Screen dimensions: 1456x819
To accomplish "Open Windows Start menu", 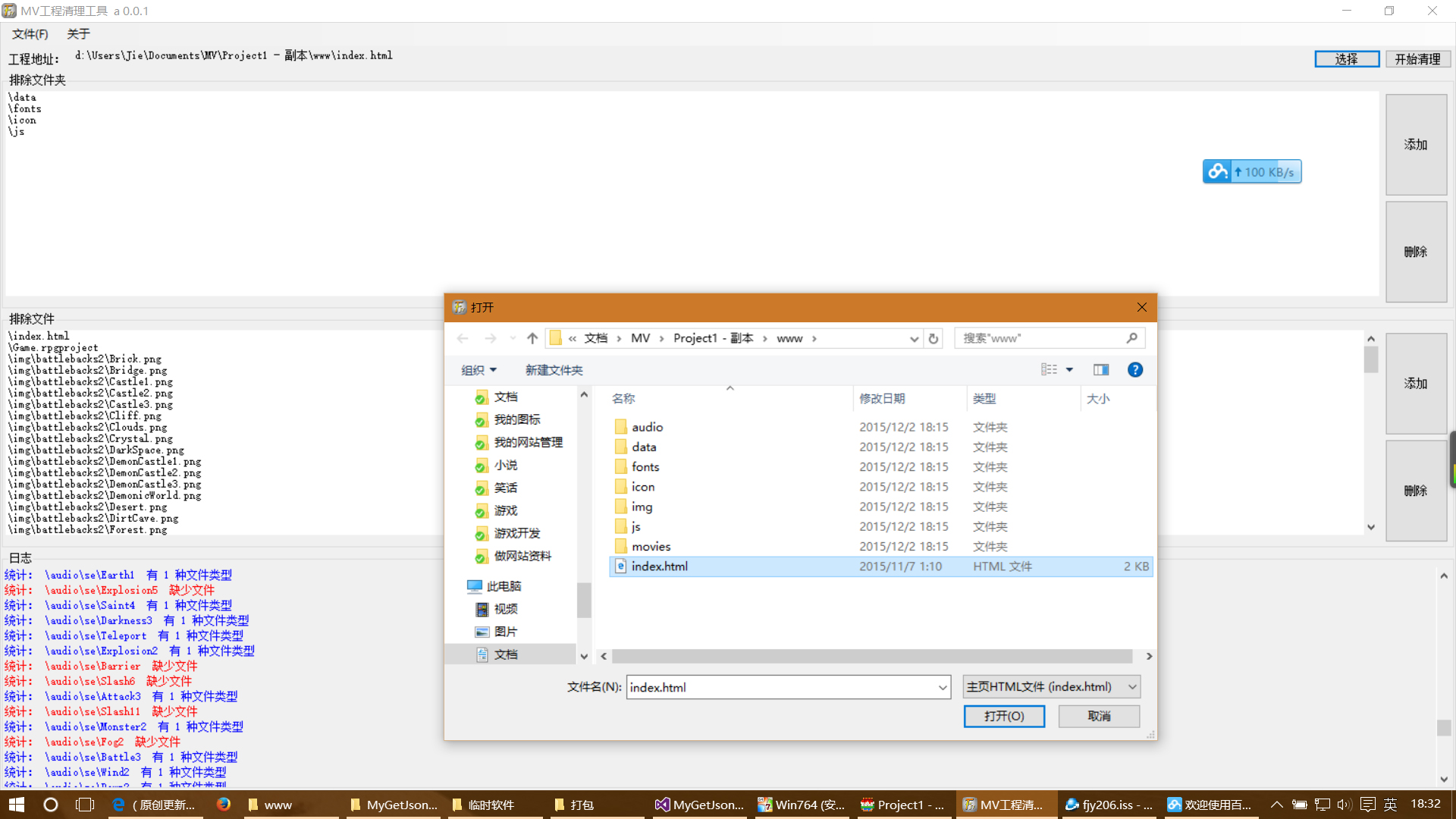I will coord(17,805).
